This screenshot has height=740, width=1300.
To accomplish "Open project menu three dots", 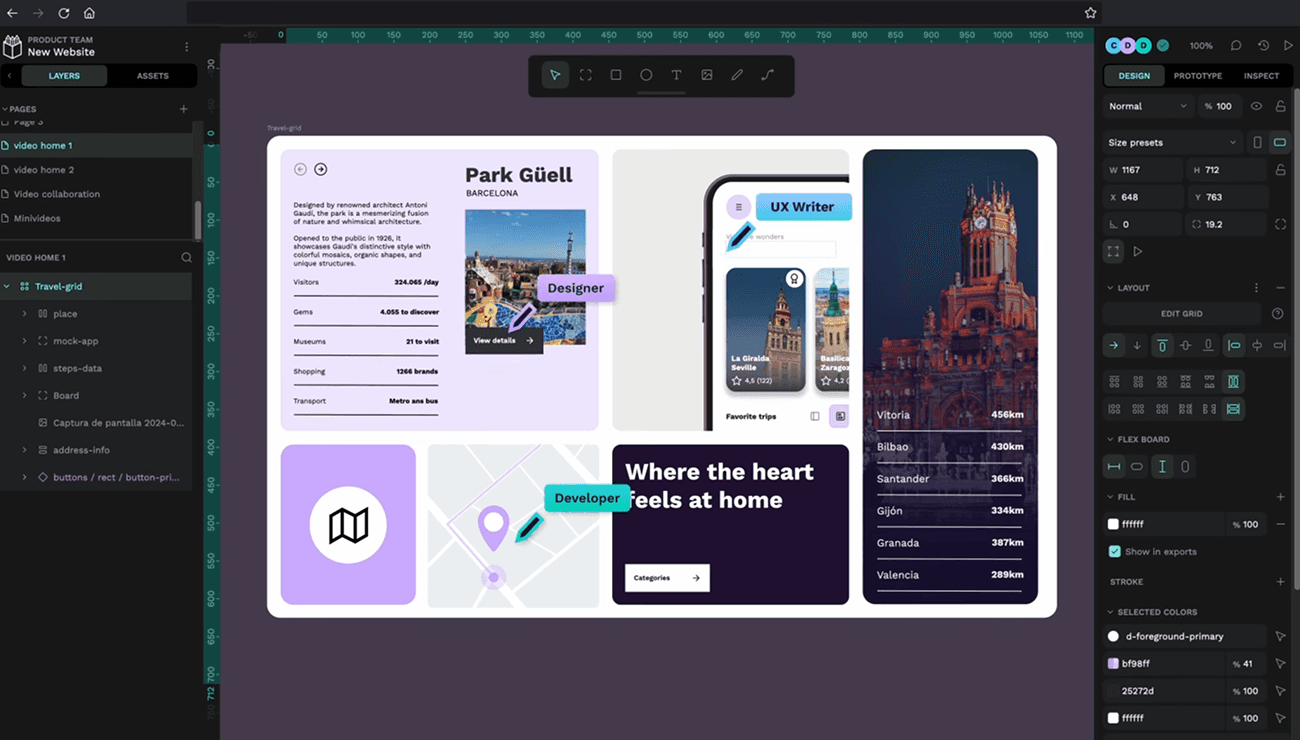I will (x=186, y=46).
